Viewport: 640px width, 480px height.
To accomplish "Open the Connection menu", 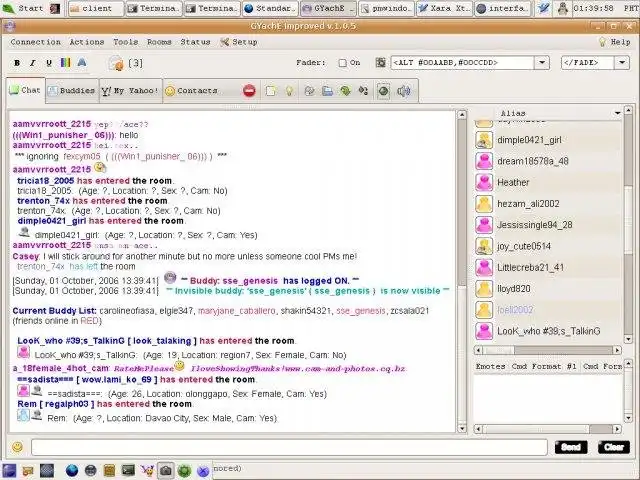I will click(36, 42).
